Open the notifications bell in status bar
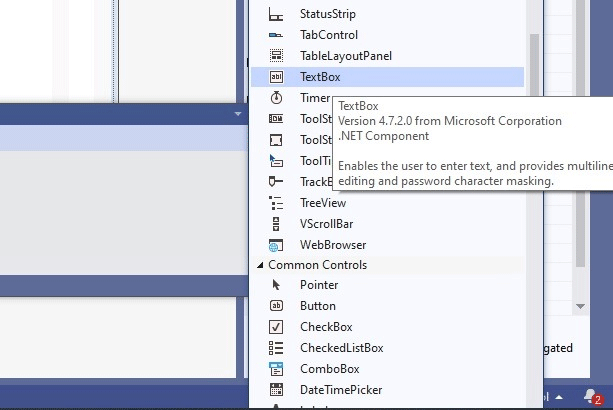The height and width of the screenshot is (410, 613). tap(592, 396)
